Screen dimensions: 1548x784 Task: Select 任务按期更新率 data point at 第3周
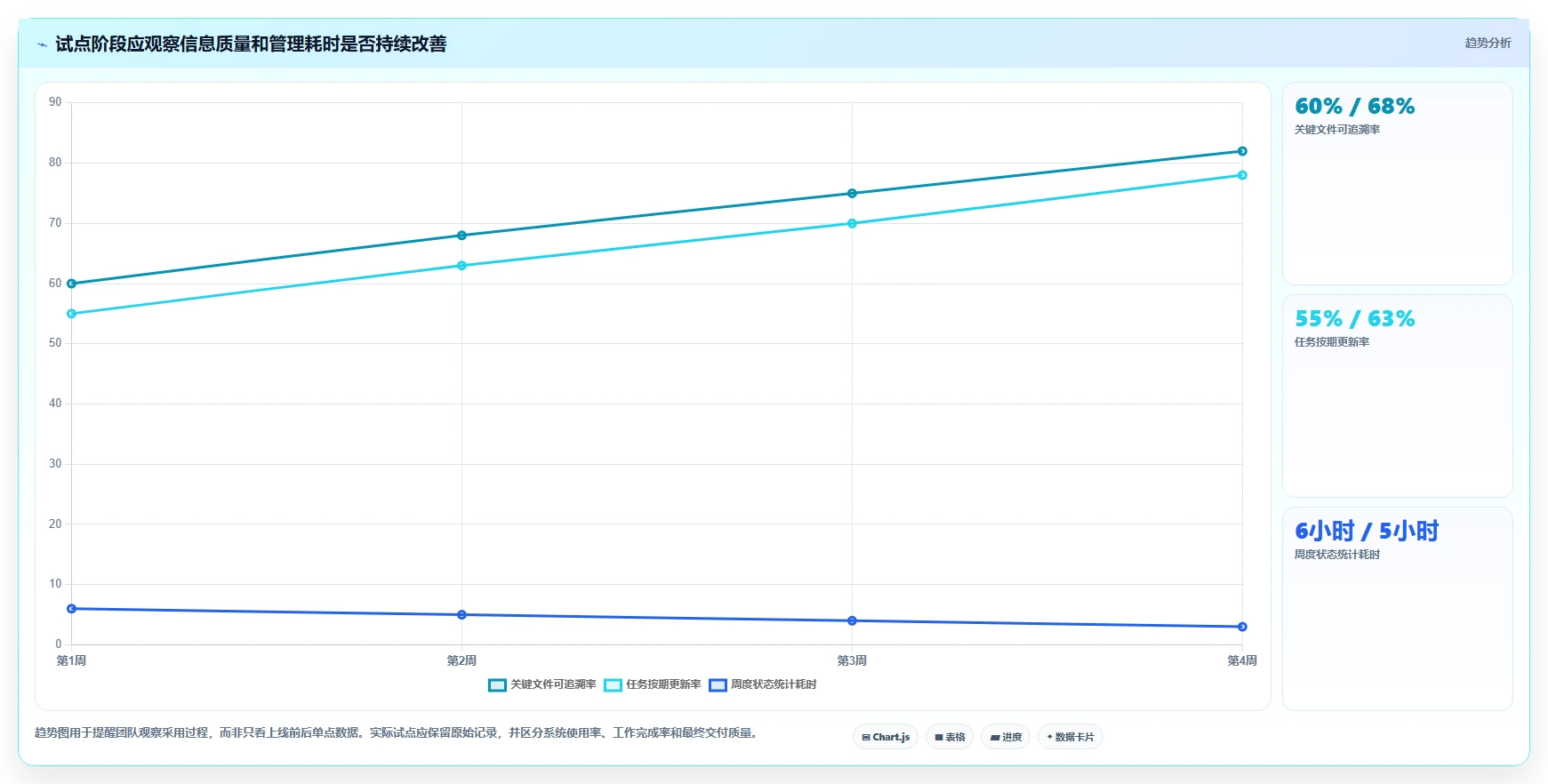tap(852, 223)
